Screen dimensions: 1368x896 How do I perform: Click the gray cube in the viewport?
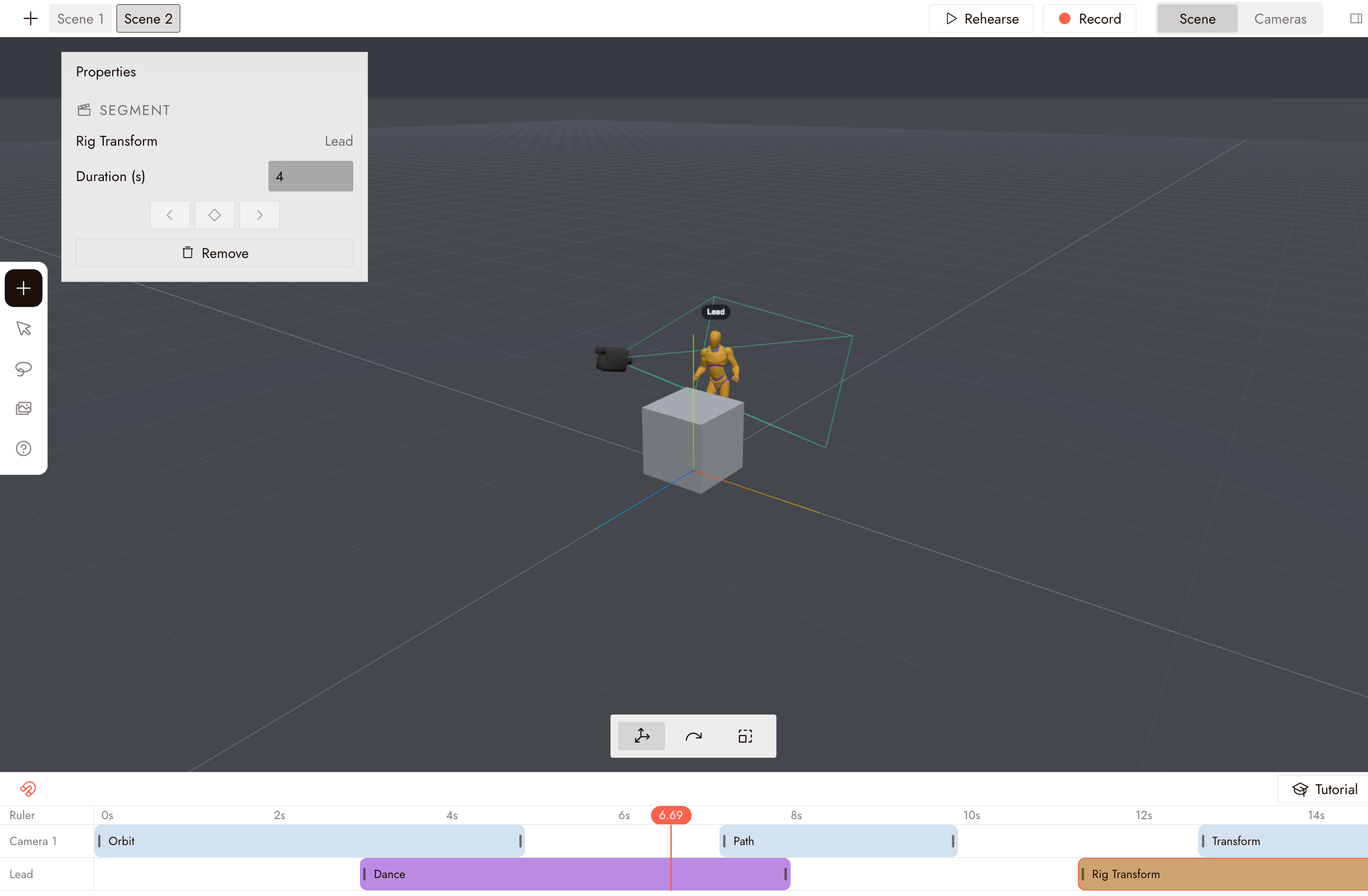pyautogui.click(x=692, y=441)
